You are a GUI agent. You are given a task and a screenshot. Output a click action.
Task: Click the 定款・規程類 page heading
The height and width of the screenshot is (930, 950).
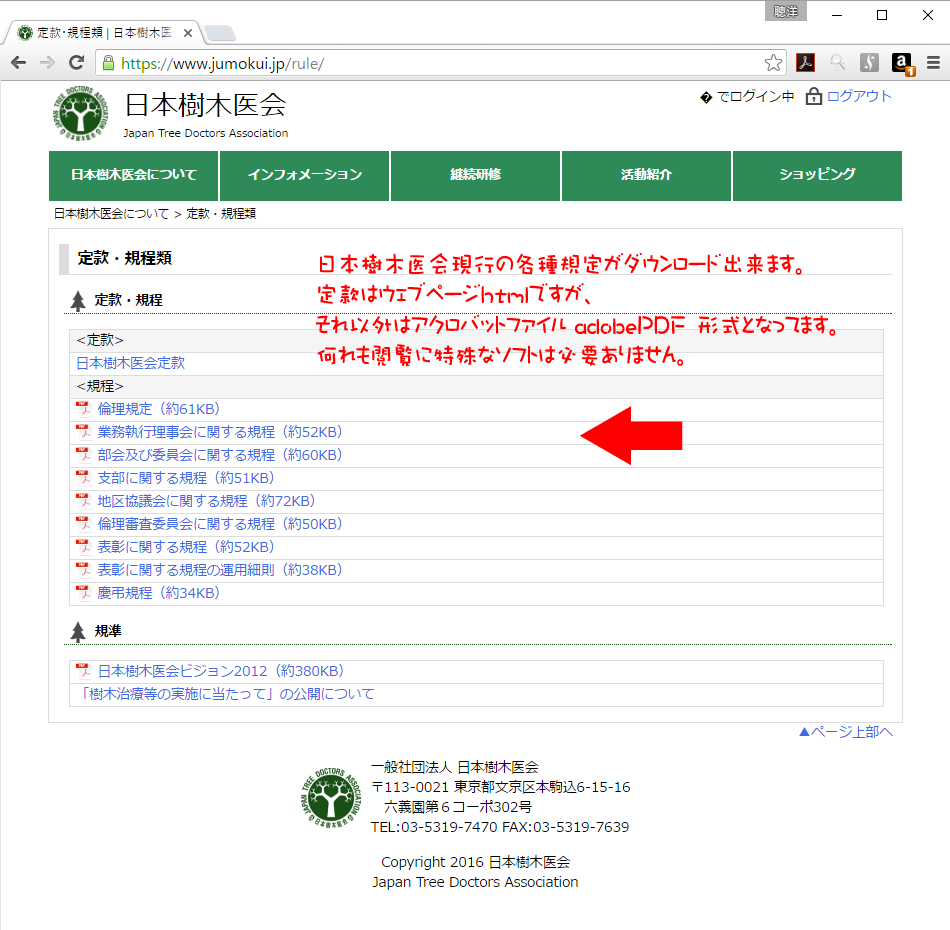[x=125, y=259]
